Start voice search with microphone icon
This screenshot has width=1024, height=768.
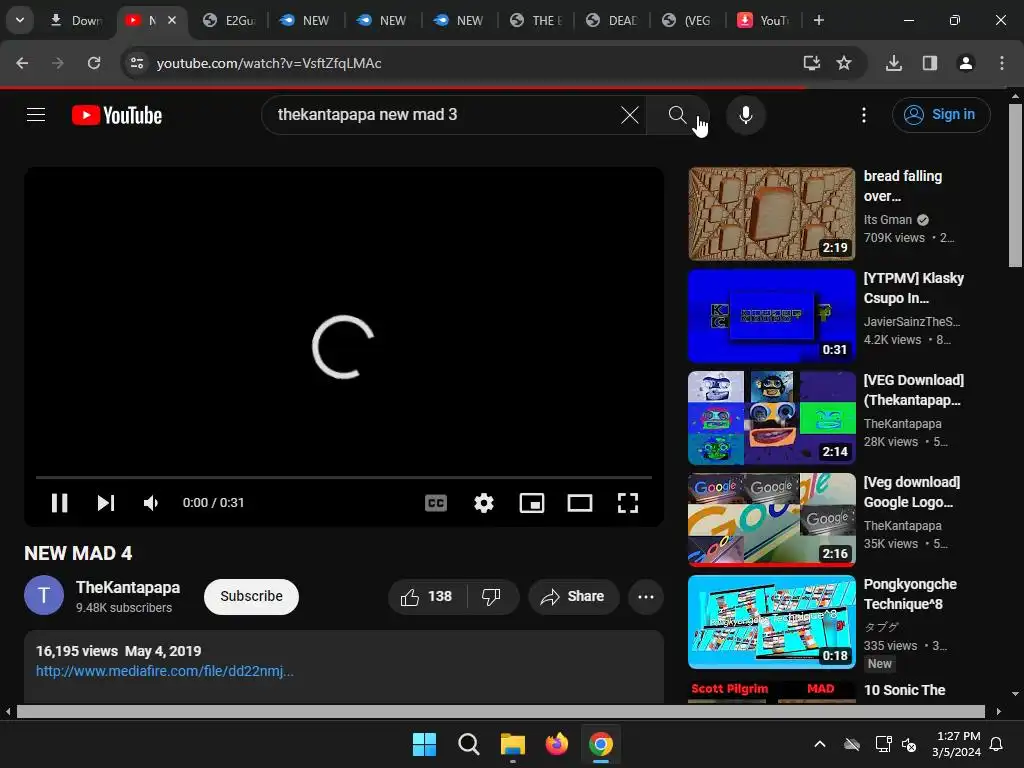[x=745, y=115]
